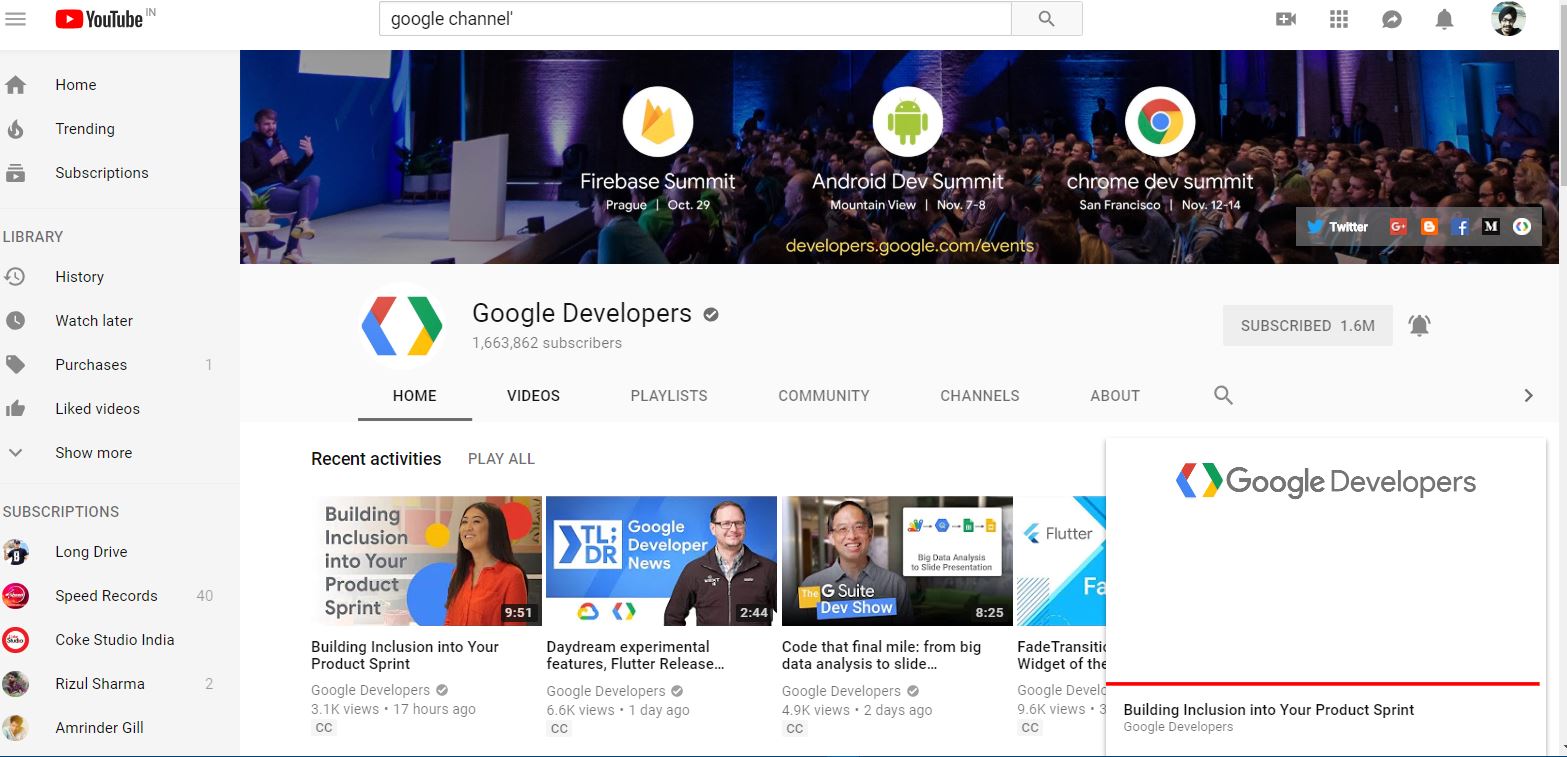1567x757 pixels.
Task: Click Purchases label in sidebar
Action: click(91, 365)
